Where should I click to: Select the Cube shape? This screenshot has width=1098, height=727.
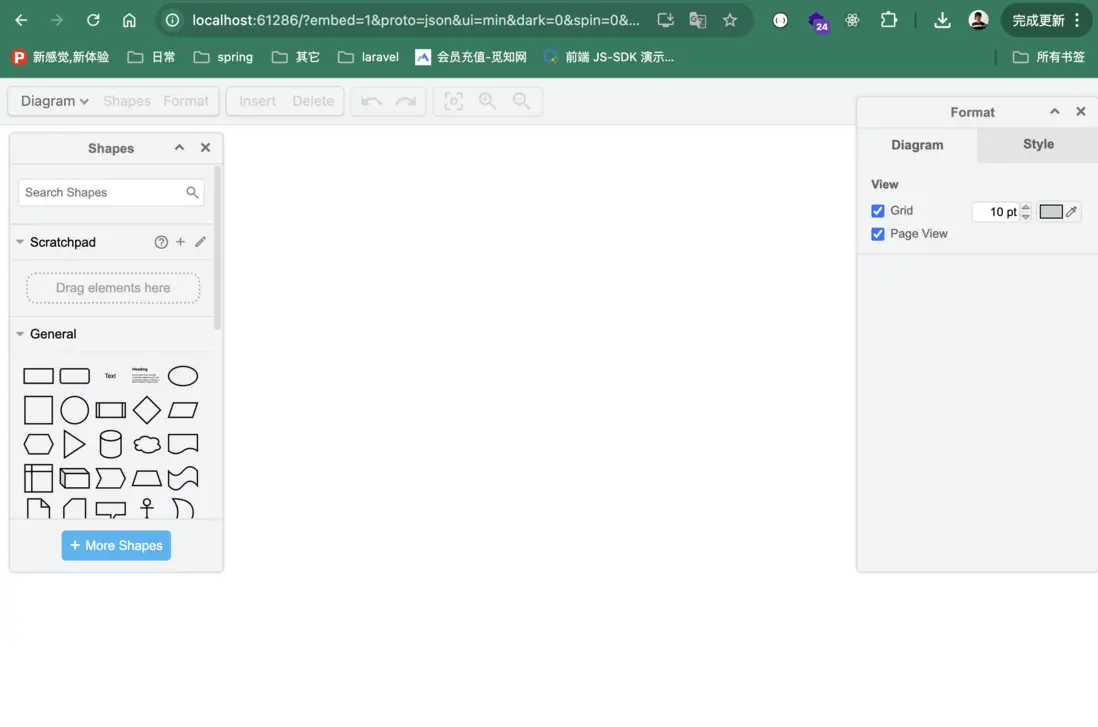pos(74,478)
